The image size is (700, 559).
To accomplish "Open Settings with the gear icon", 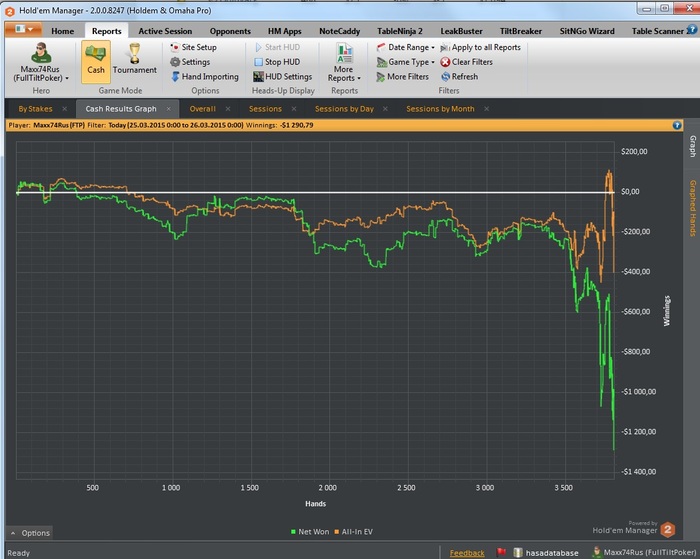I will click(190, 62).
